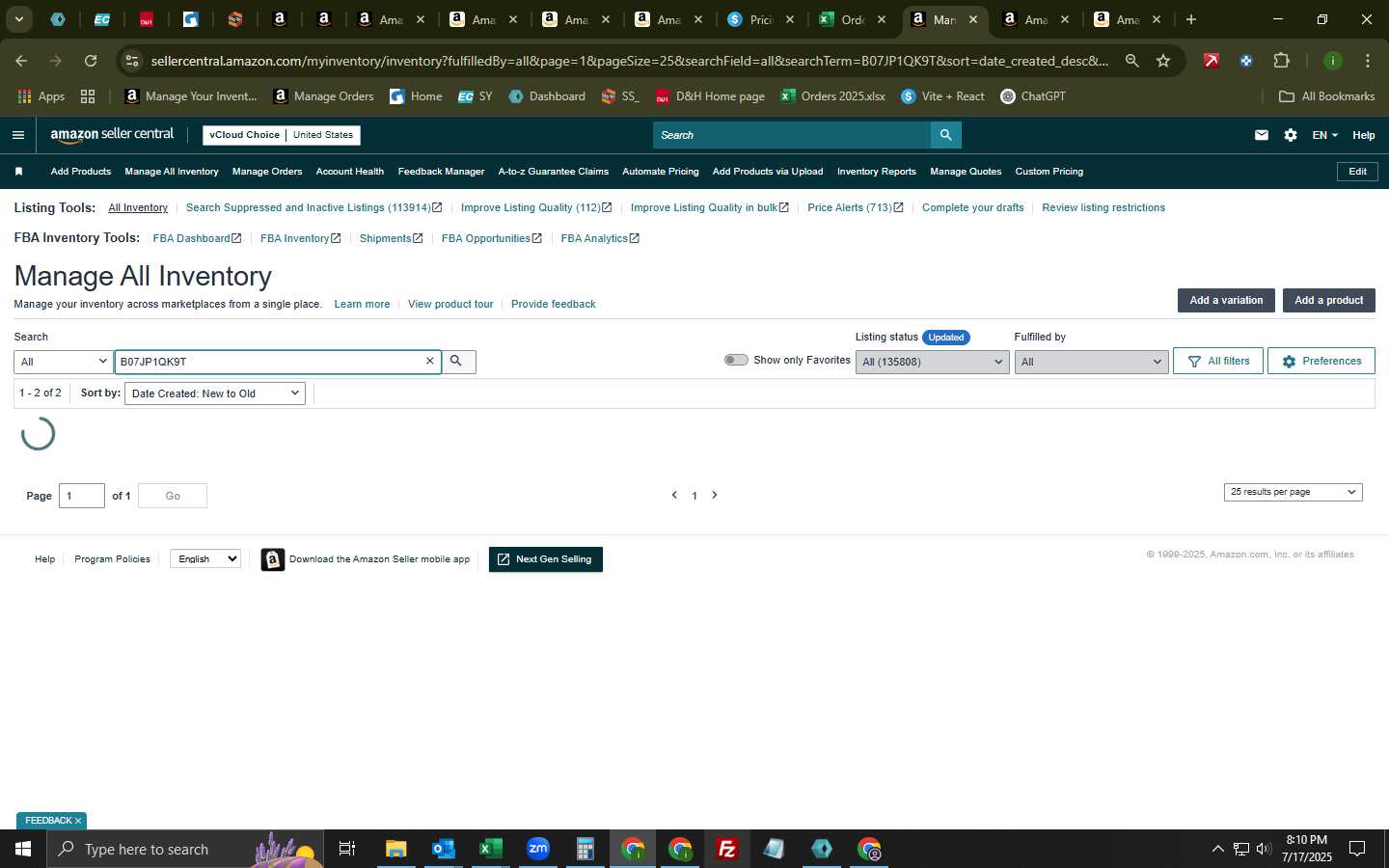
Task: Open the Listing status All (135808) dropdown
Action: point(932,362)
